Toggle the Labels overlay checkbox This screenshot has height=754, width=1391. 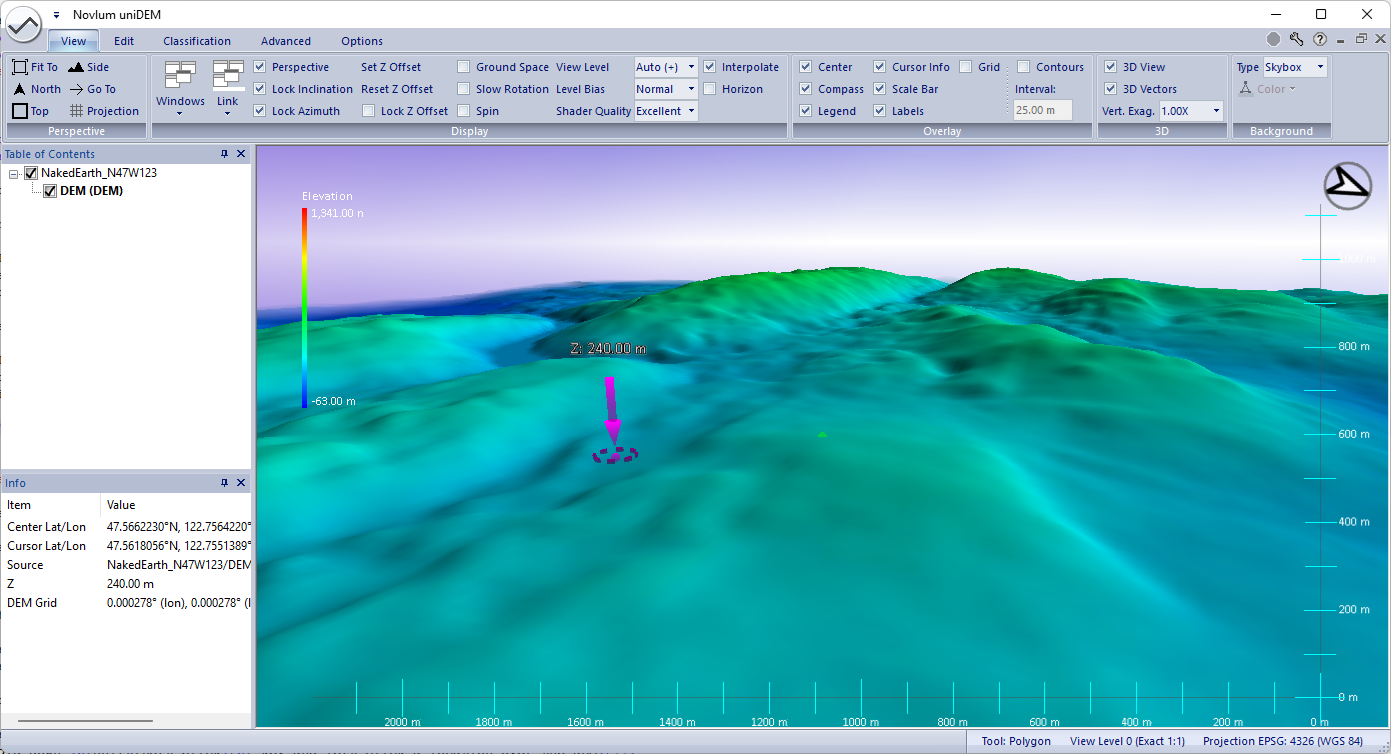click(880, 111)
